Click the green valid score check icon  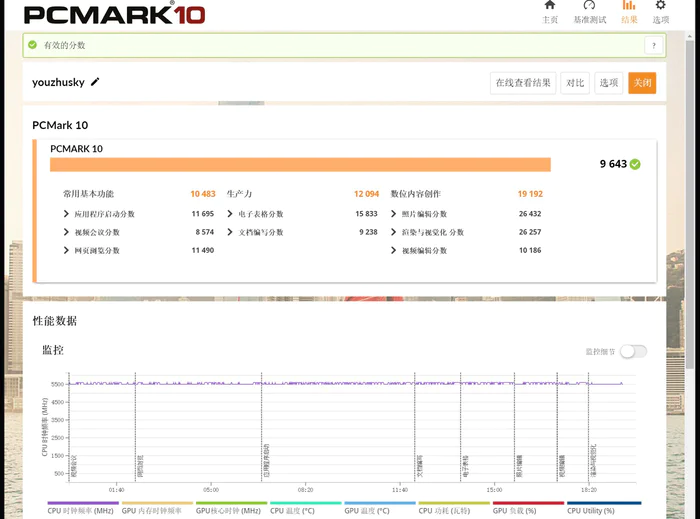pyautogui.click(x=33, y=45)
